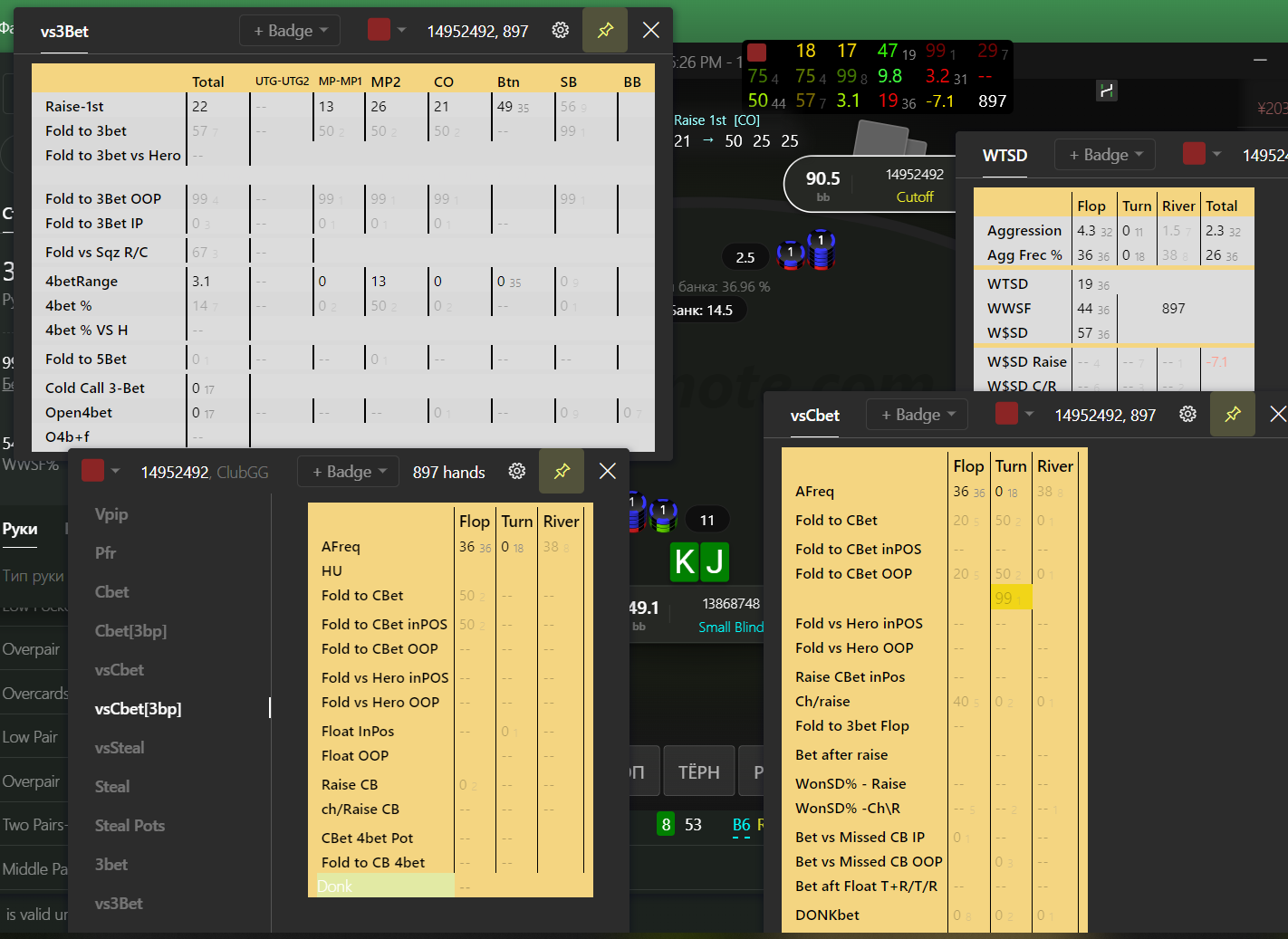Select Cbet[3bp] in the stats sidebar
Screen dimensions: 1288x939
pyautogui.click(x=130, y=630)
